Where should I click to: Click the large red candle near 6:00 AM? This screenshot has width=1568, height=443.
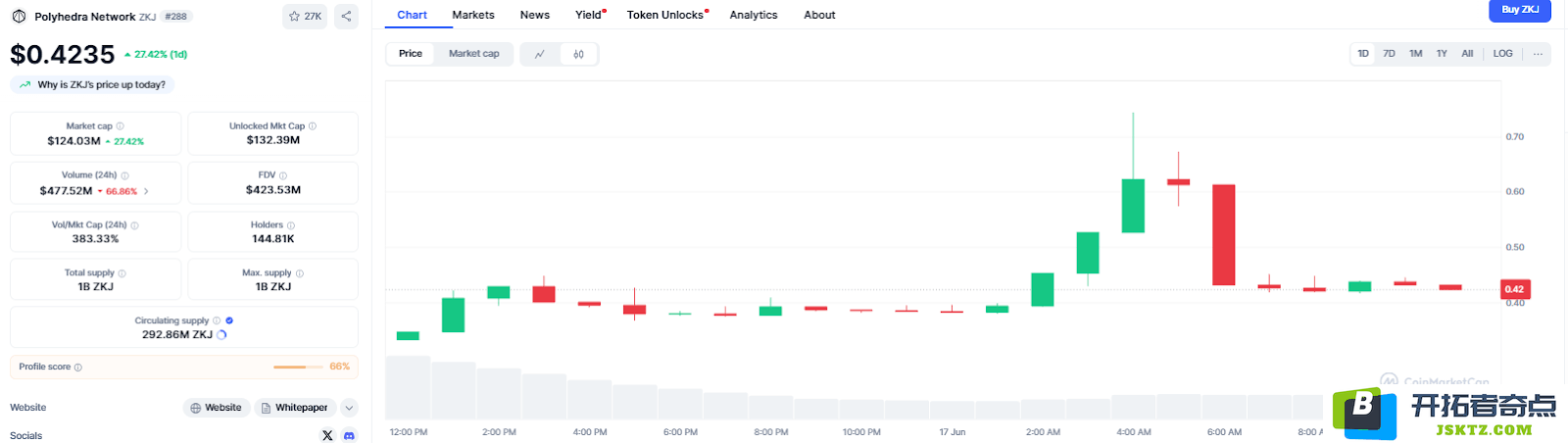pyautogui.click(x=1223, y=235)
